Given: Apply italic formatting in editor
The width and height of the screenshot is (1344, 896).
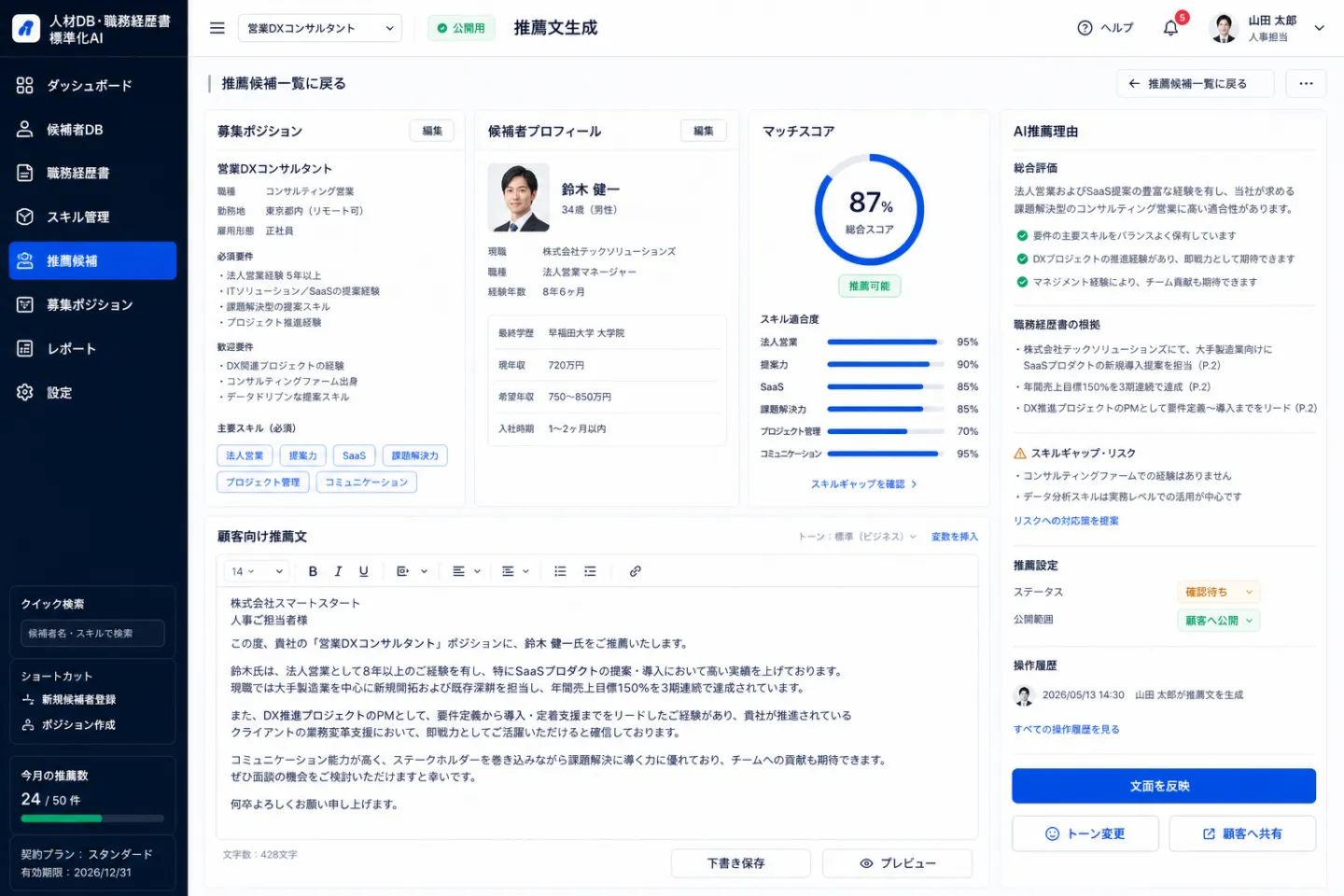Looking at the screenshot, I should (338, 571).
